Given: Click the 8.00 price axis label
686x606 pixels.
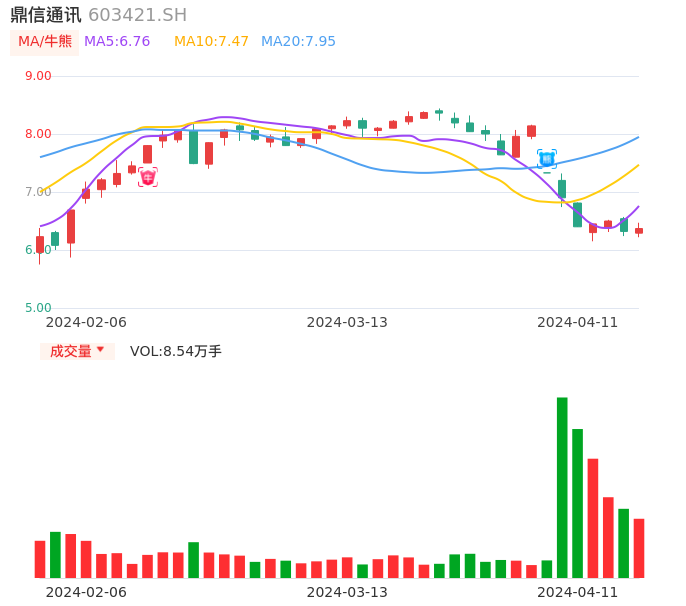Looking at the screenshot, I should 38,134.
